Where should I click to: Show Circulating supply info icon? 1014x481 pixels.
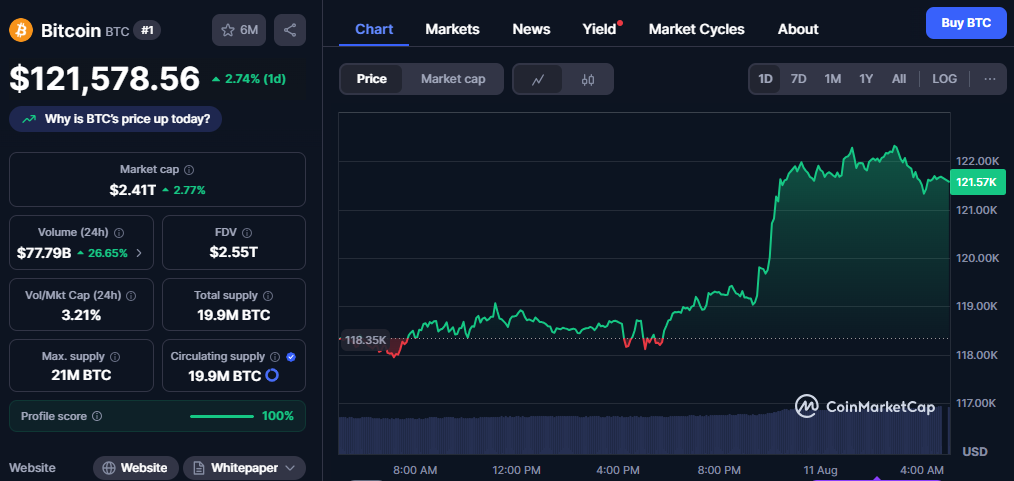click(275, 357)
